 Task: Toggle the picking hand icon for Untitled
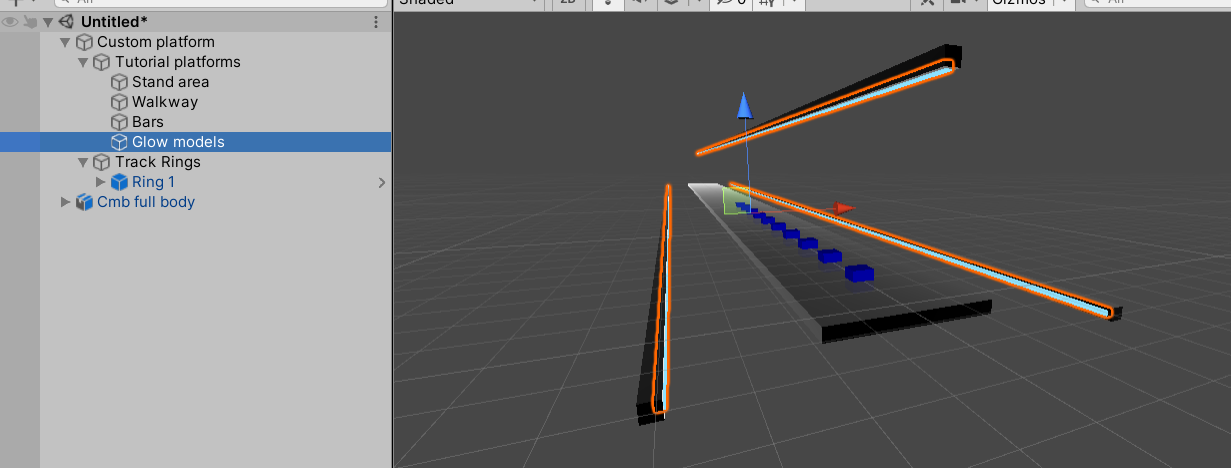(x=30, y=21)
